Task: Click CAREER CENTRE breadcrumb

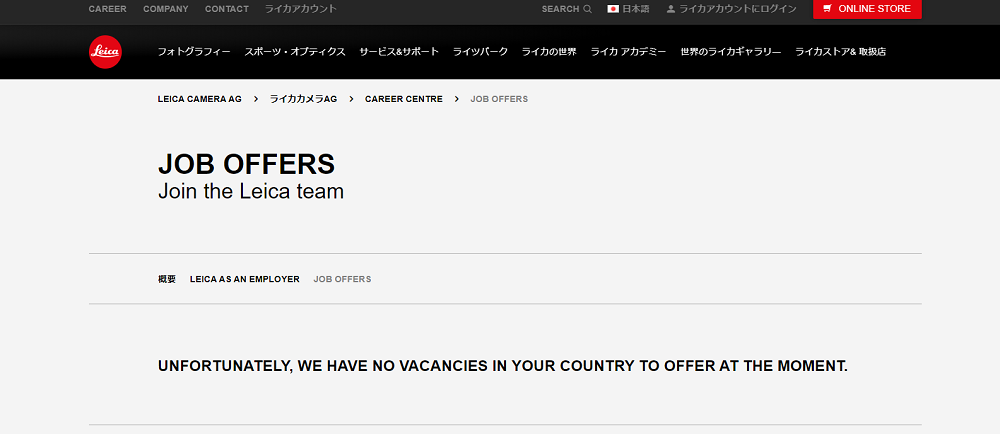Action: click(x=404, y=99)
